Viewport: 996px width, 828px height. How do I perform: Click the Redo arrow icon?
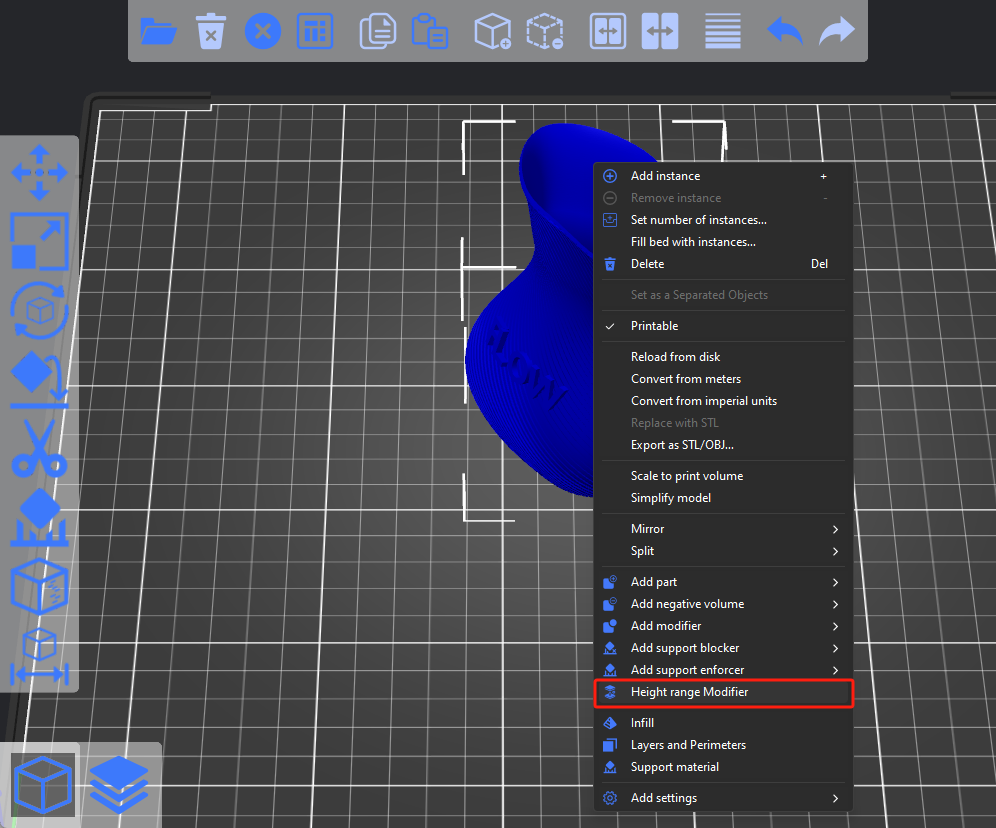point(837,31)
